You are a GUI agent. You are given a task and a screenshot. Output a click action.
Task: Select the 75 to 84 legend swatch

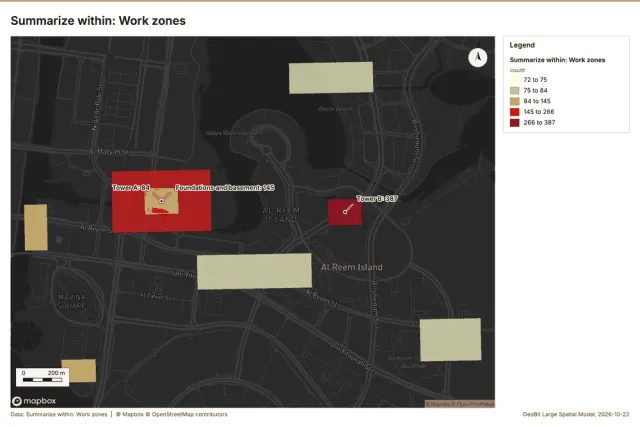(x=515, y=90)
